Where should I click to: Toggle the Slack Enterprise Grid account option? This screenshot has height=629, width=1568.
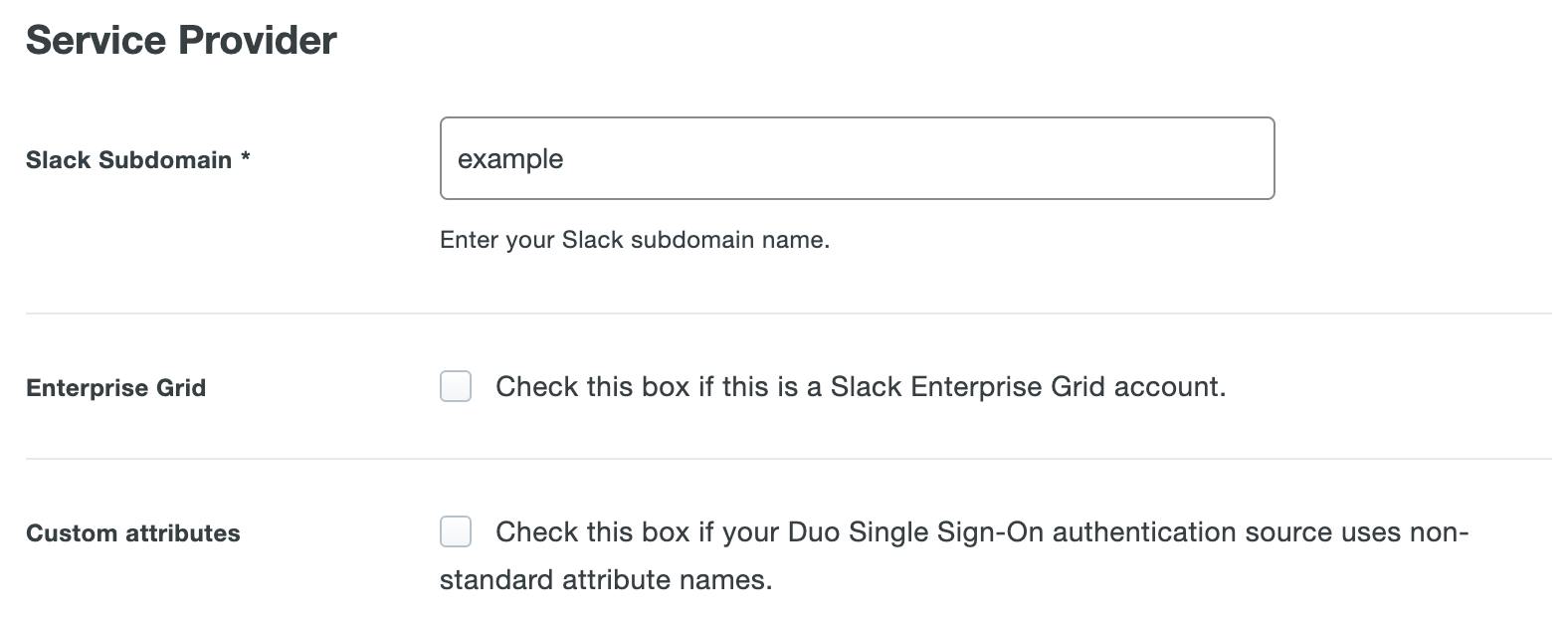(x=455, y=387)
